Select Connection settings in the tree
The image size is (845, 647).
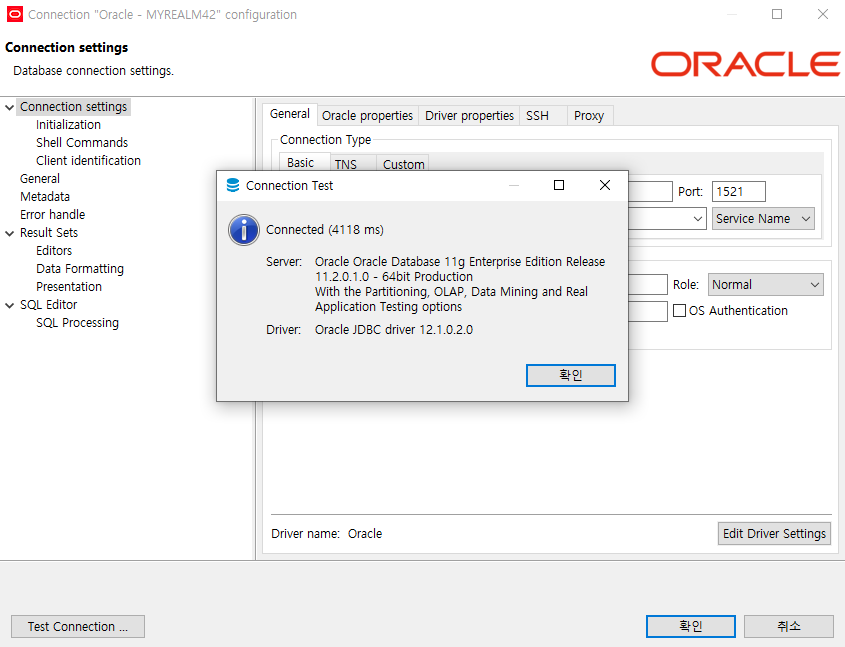(x=74, y=107)
